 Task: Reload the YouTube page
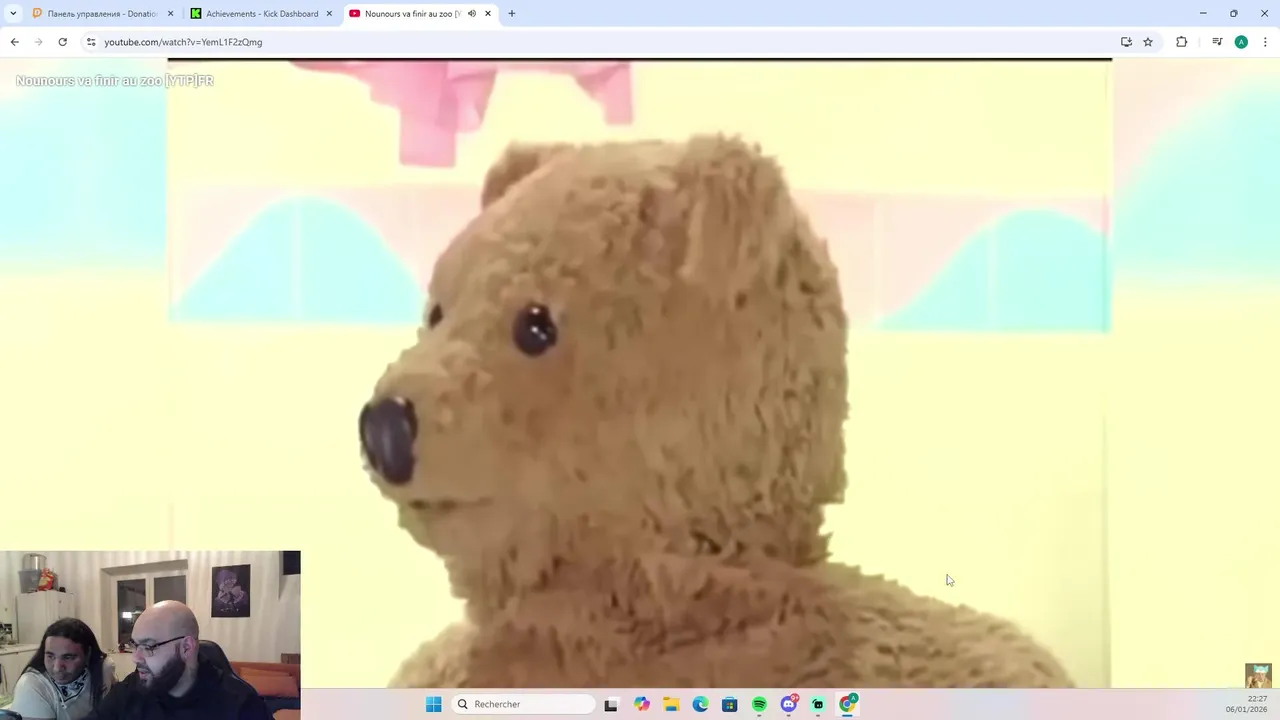62,42
